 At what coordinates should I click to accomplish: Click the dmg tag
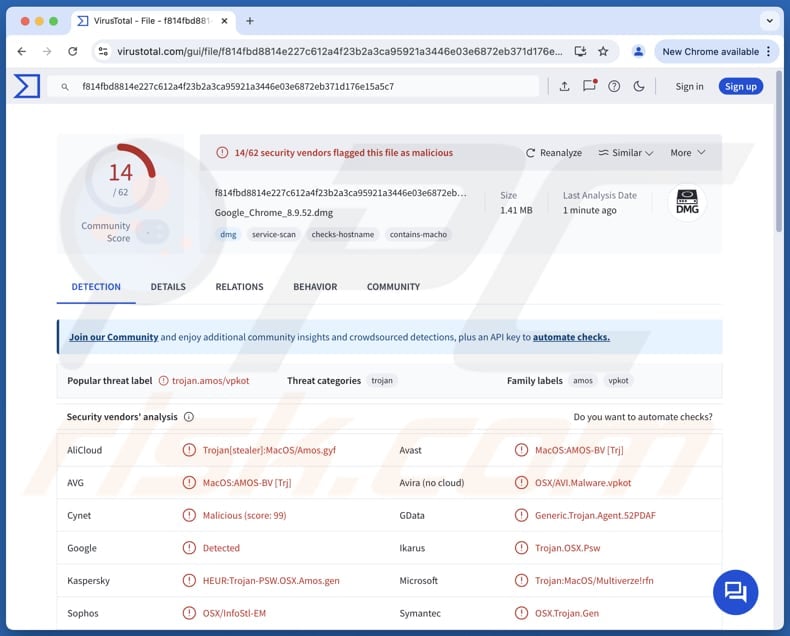coord(228,234)
